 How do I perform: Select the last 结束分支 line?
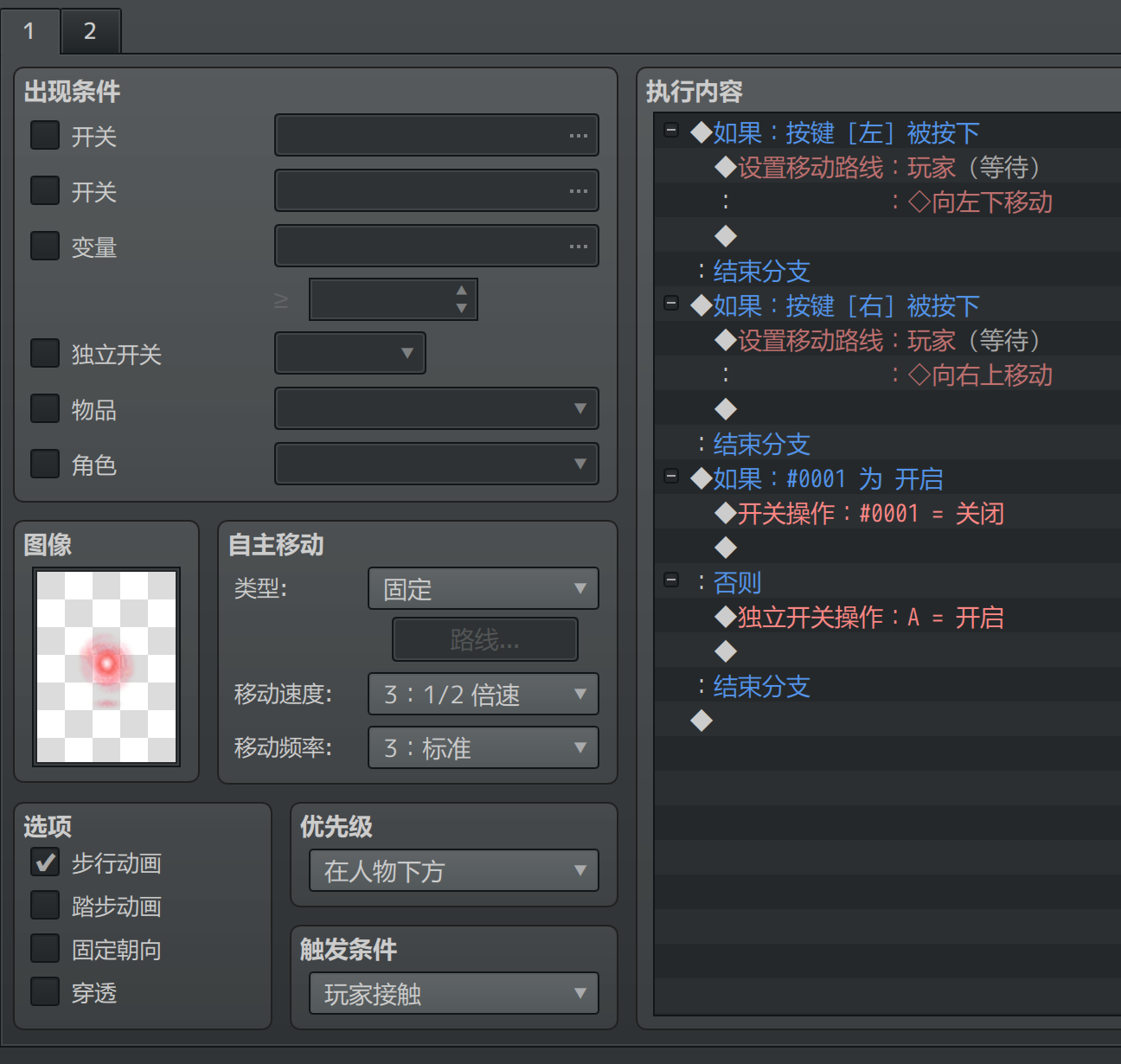tap(887, 684)
